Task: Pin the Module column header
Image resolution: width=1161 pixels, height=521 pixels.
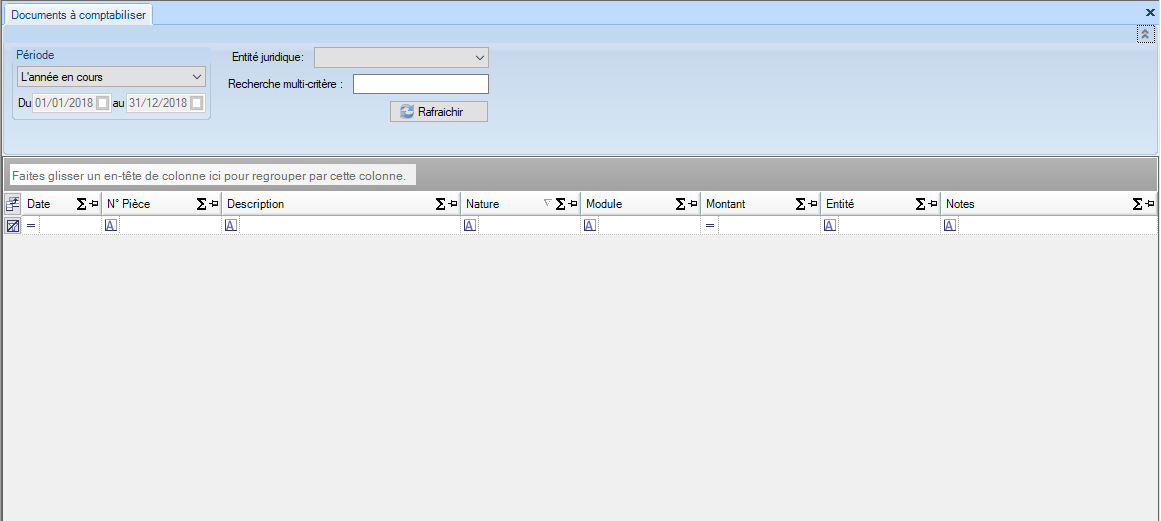Action: pos(693,204)
